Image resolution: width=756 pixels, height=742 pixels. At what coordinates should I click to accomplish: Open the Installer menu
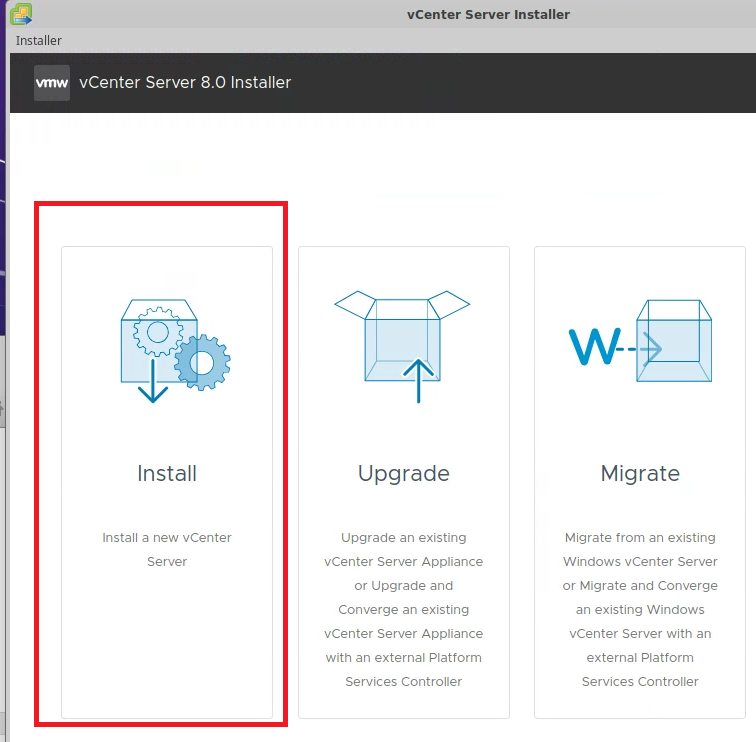[39, 40]
